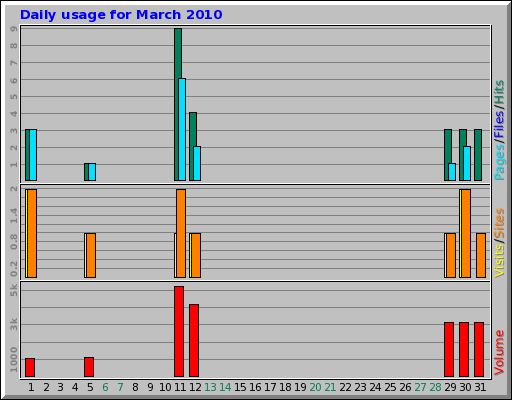Viewport: 512px width, 400px height.
Task: Click the green hits bar for day 31
Action: 478,155
